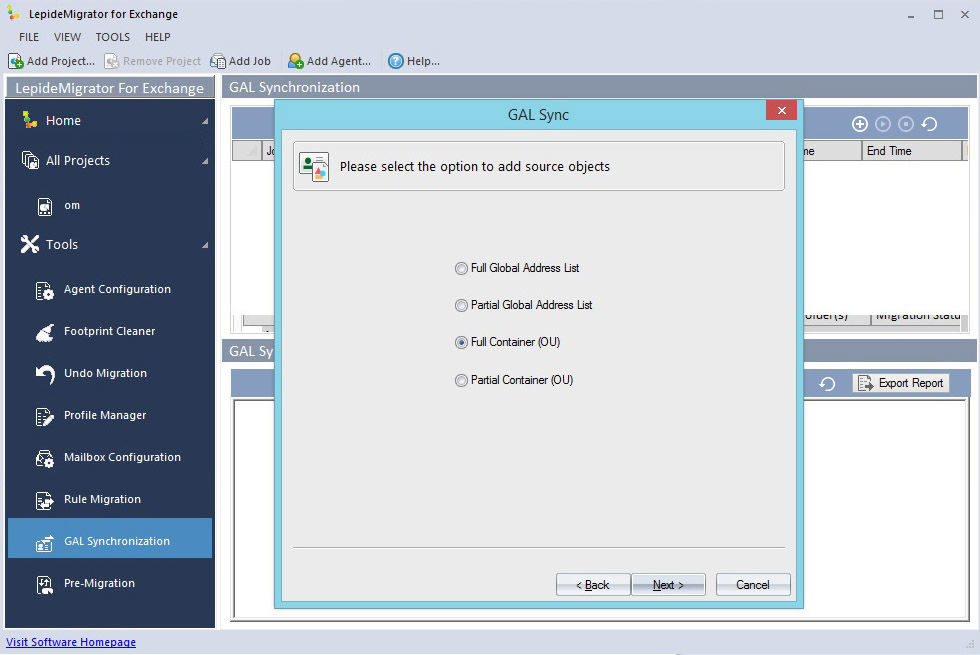The image size is (980, 655).
Task: Open the TOOLS menu
Action: (x=112, y=37)
